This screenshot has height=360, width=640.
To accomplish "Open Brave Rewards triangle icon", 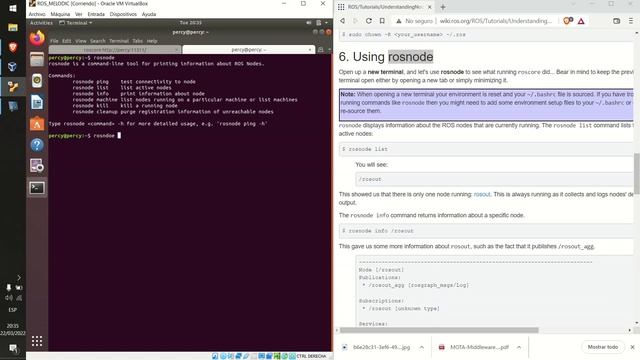I will (581, 21).
